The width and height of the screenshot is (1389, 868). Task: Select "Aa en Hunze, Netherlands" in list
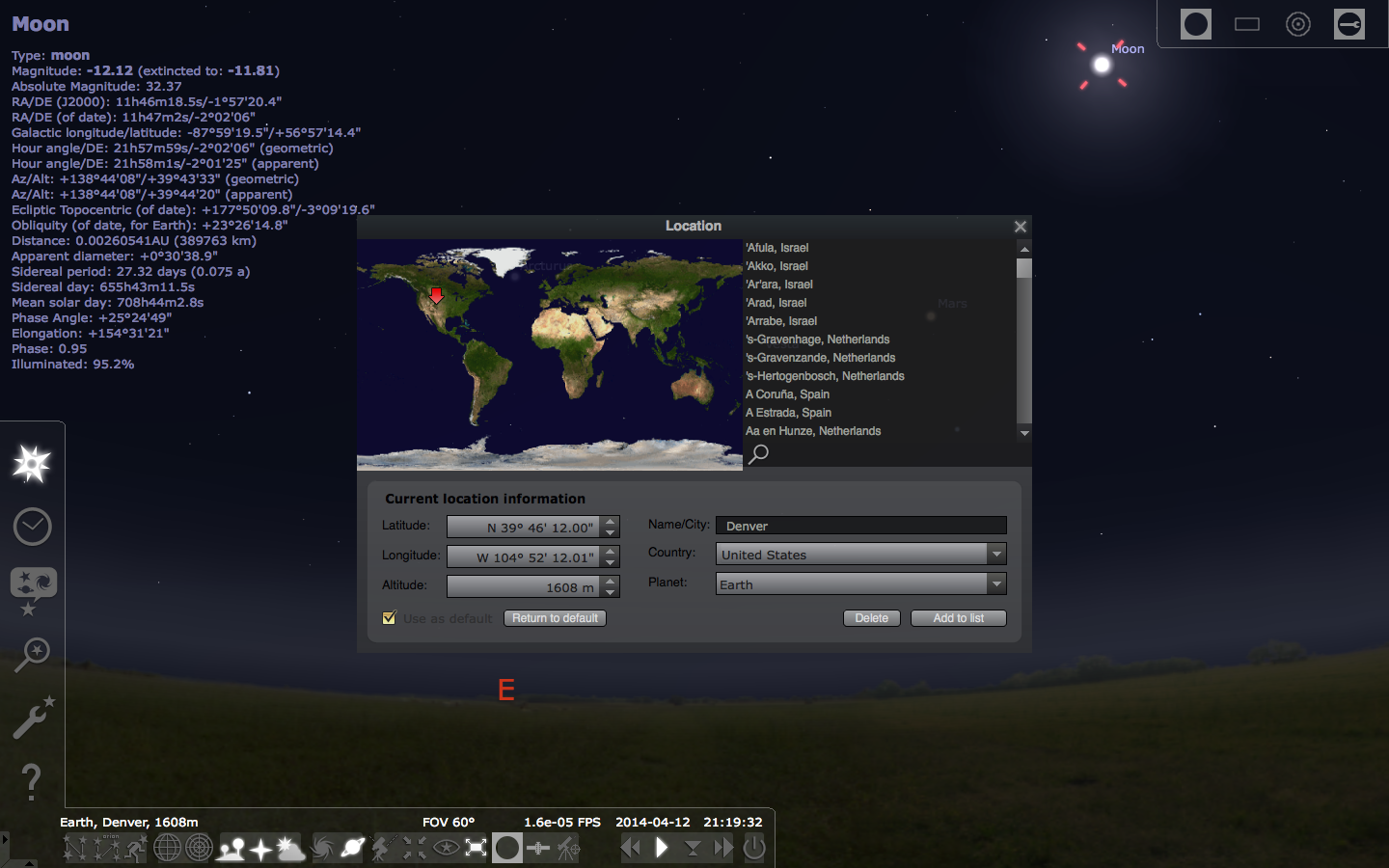[x=813, y=431]
